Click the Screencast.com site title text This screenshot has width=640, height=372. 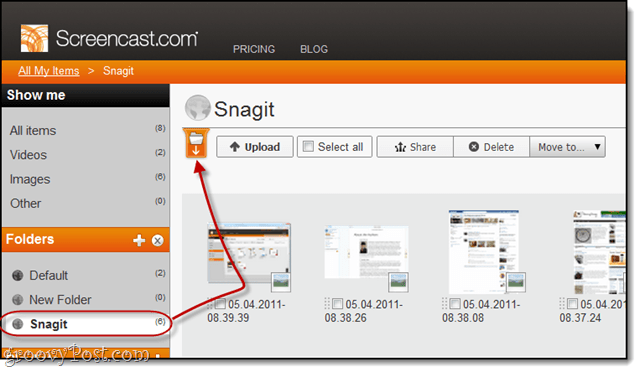127,38
